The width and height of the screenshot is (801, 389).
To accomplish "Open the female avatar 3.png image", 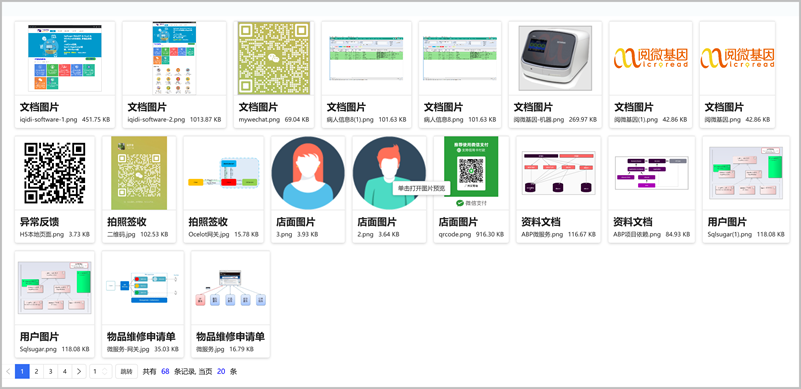I will point(308,173).
